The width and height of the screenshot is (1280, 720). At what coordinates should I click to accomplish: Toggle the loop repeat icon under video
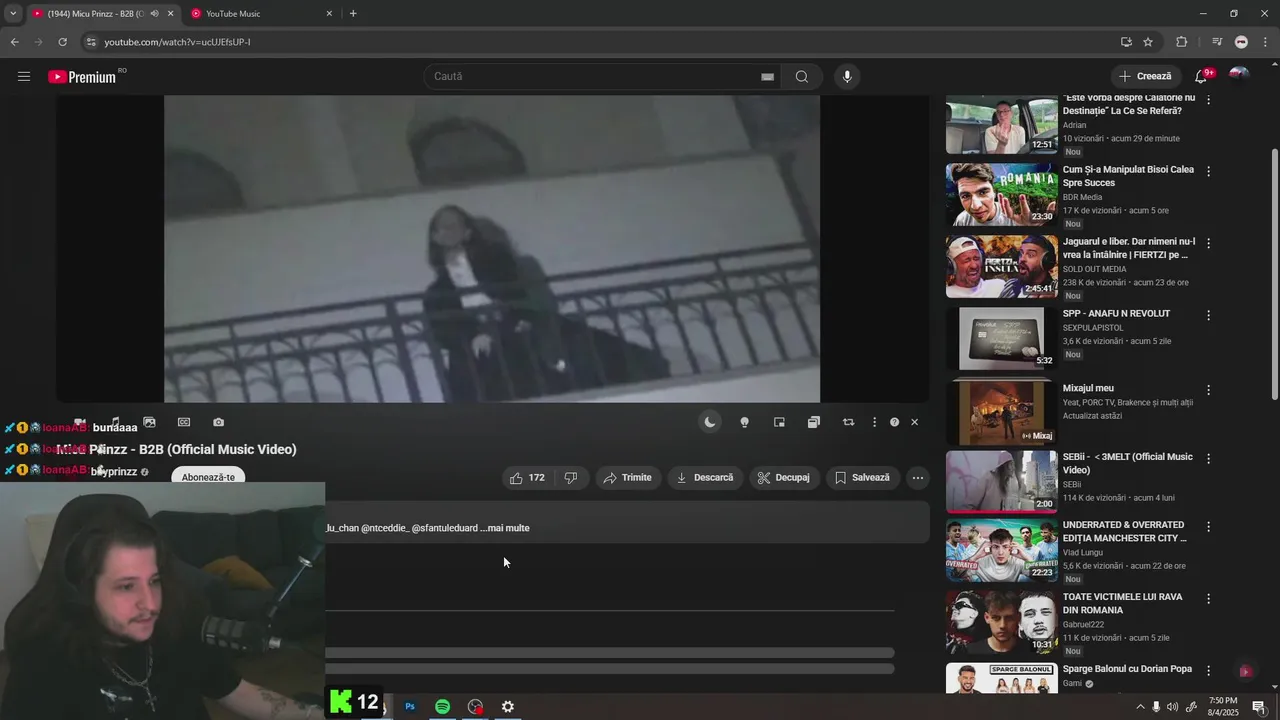click(x=848, y=422)
